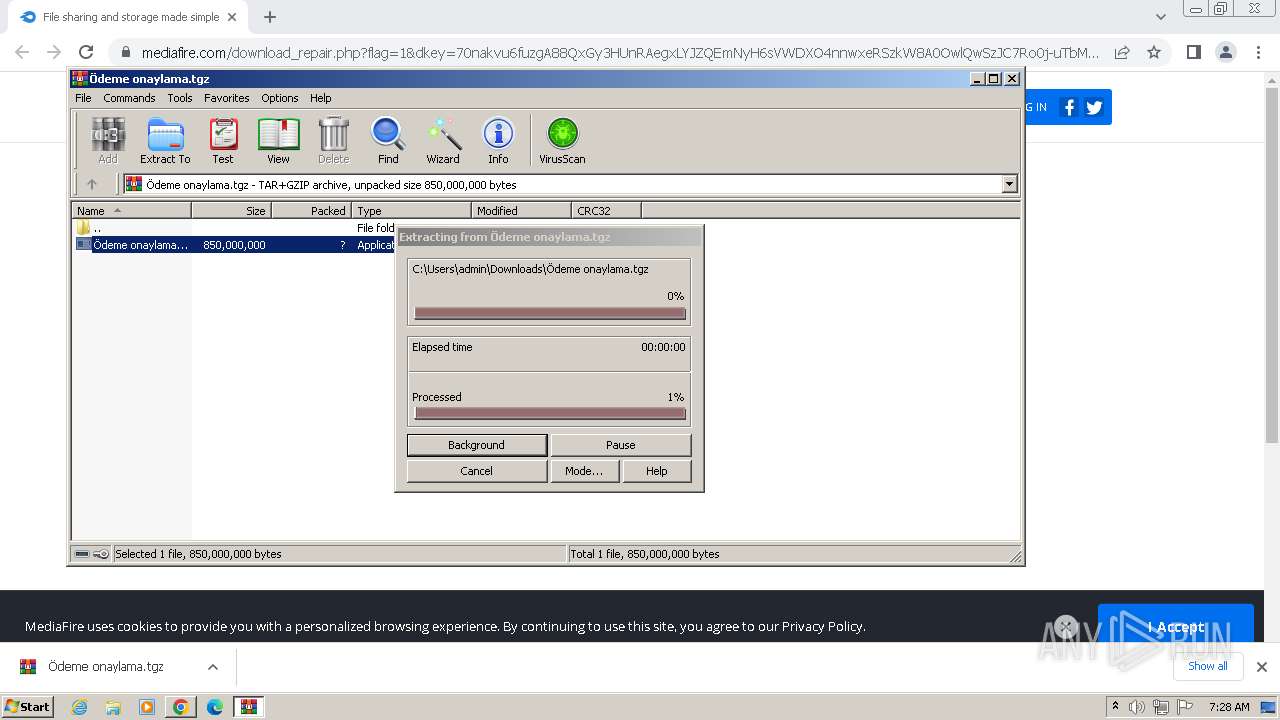This screenshot has width=1280, height=720.
Task: Show archive Info icon
Action: [x=498, y=140]
